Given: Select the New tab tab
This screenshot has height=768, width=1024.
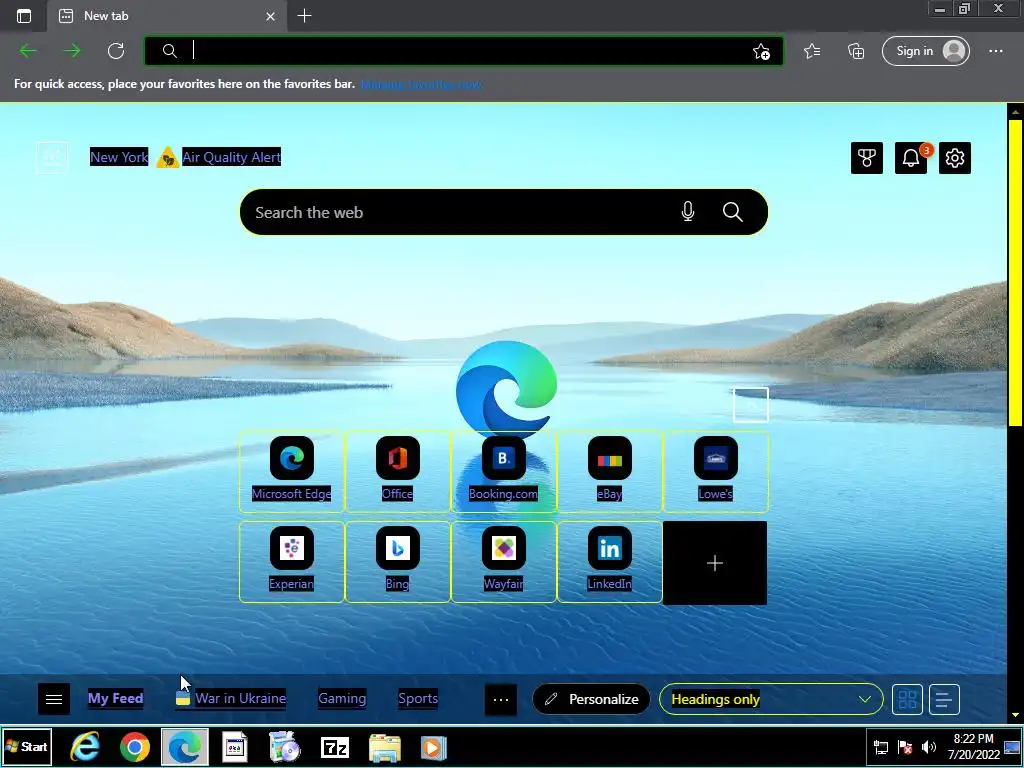Looking at the screenshot, I should click(x=167, y=16).
